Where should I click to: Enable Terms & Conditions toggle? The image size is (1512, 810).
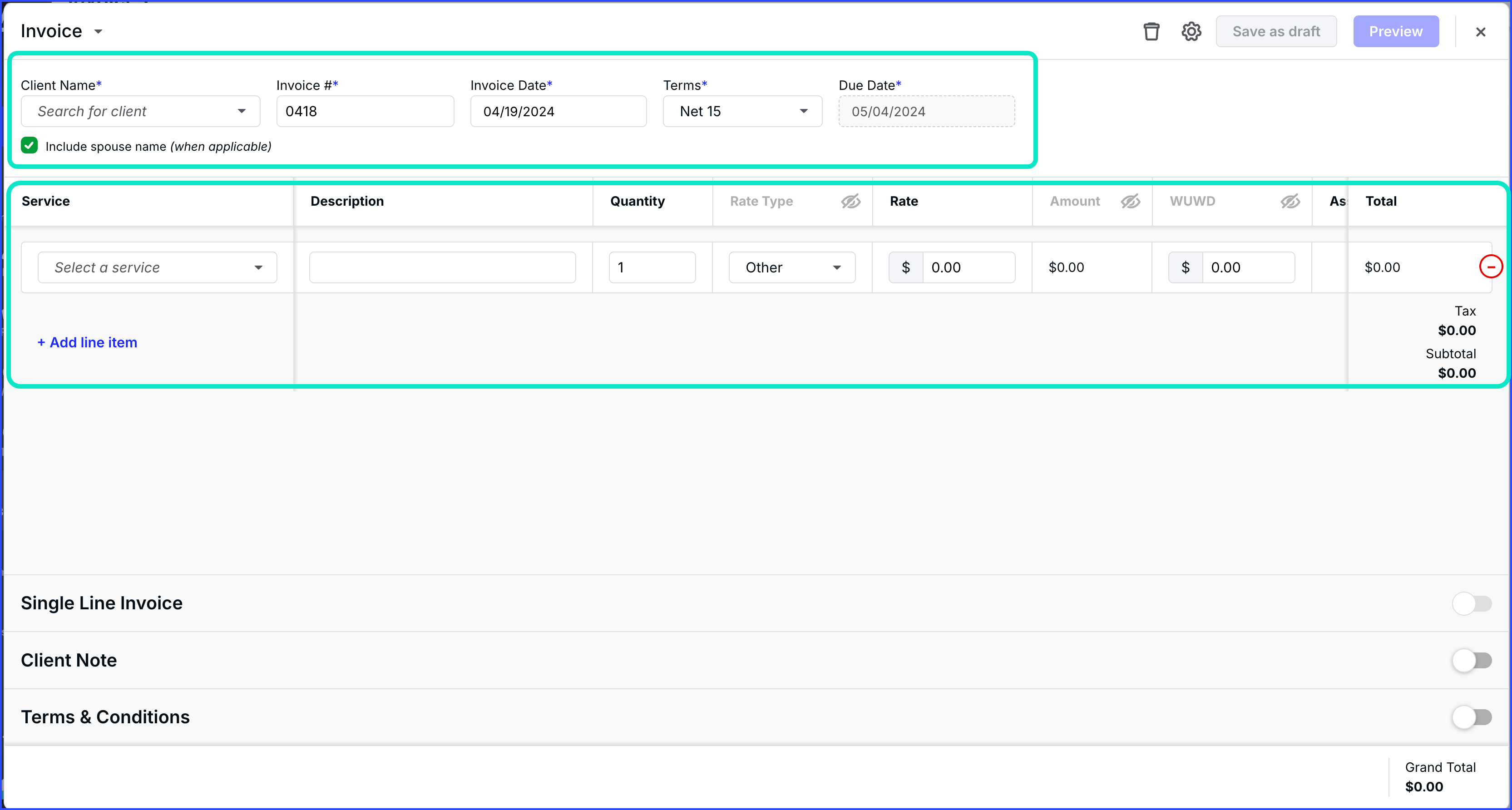coord(1472,717)
